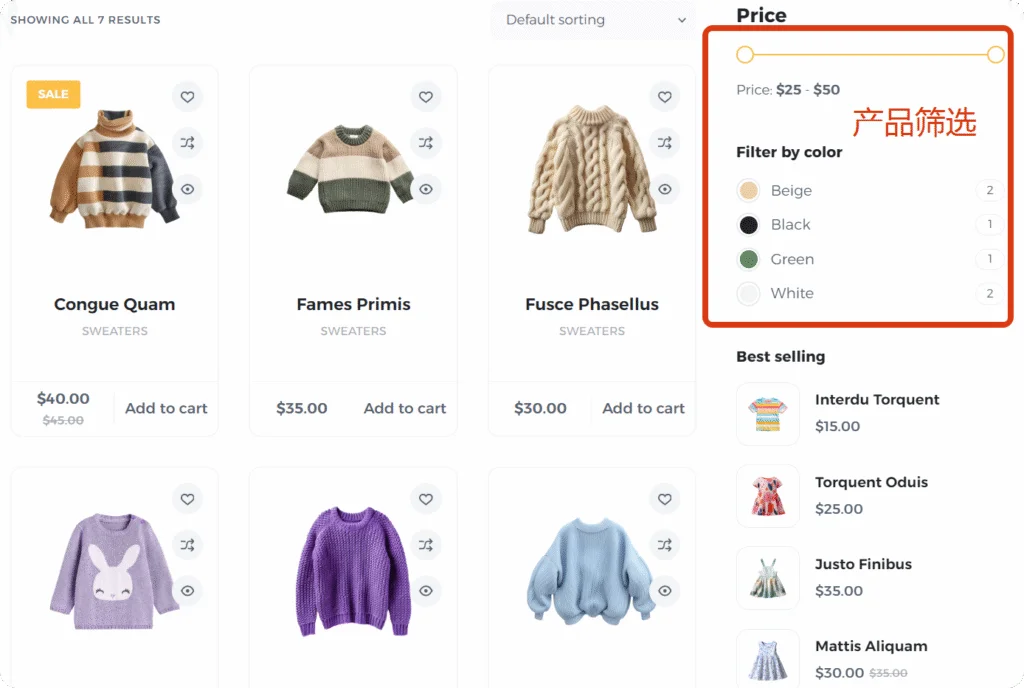Compare the Congue Quam striped sweater
This screenshot has width=1024, height=688.
point(187,142)
